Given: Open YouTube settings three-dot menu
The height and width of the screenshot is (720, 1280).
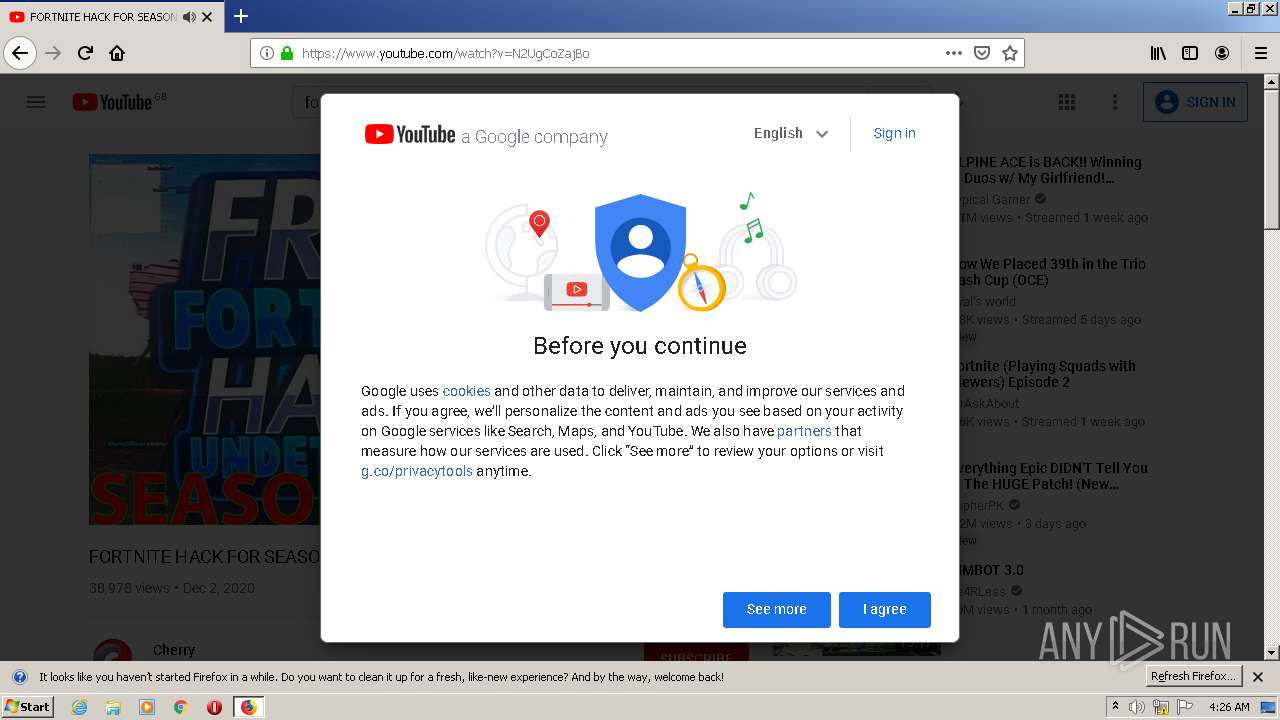Looking at the screenshot, I should point(1115,102).
